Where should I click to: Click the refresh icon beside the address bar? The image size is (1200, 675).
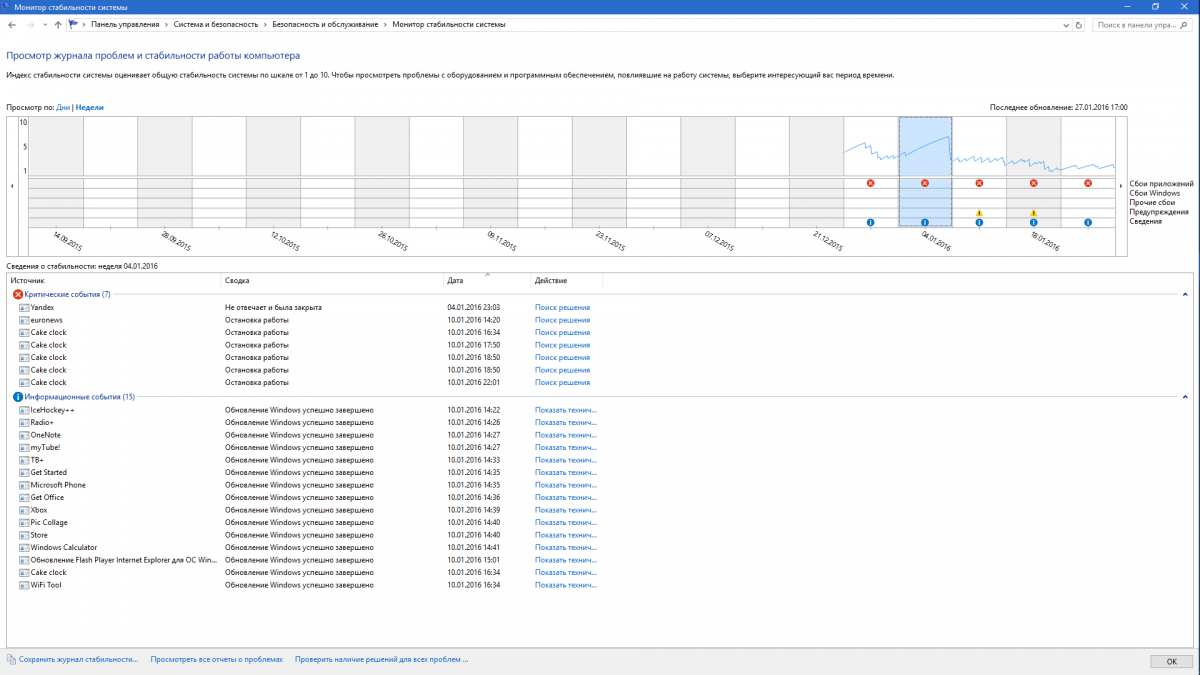pyautogui.click(x=1080, y=23)
